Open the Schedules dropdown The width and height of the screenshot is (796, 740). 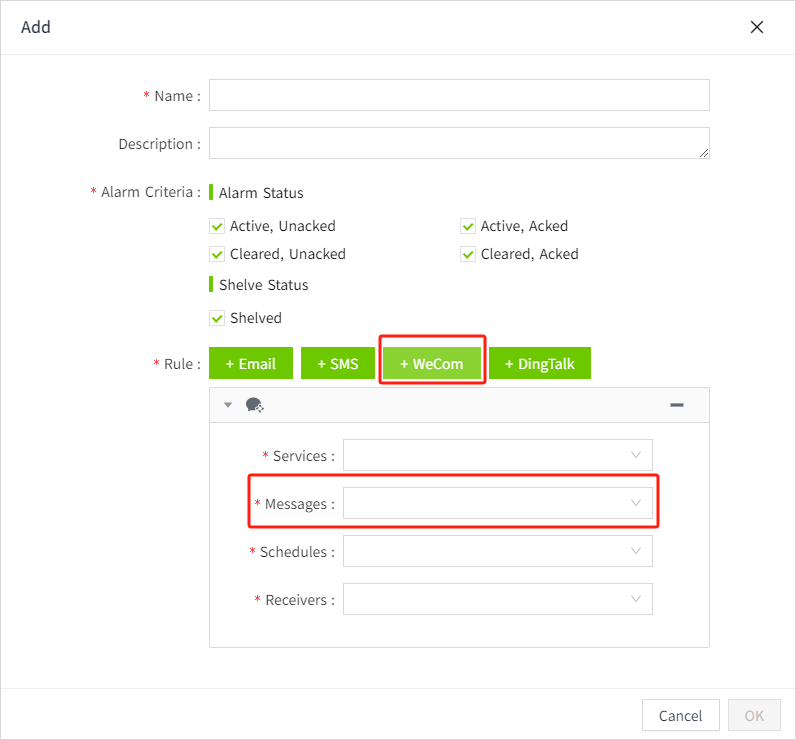click(497, 551)
